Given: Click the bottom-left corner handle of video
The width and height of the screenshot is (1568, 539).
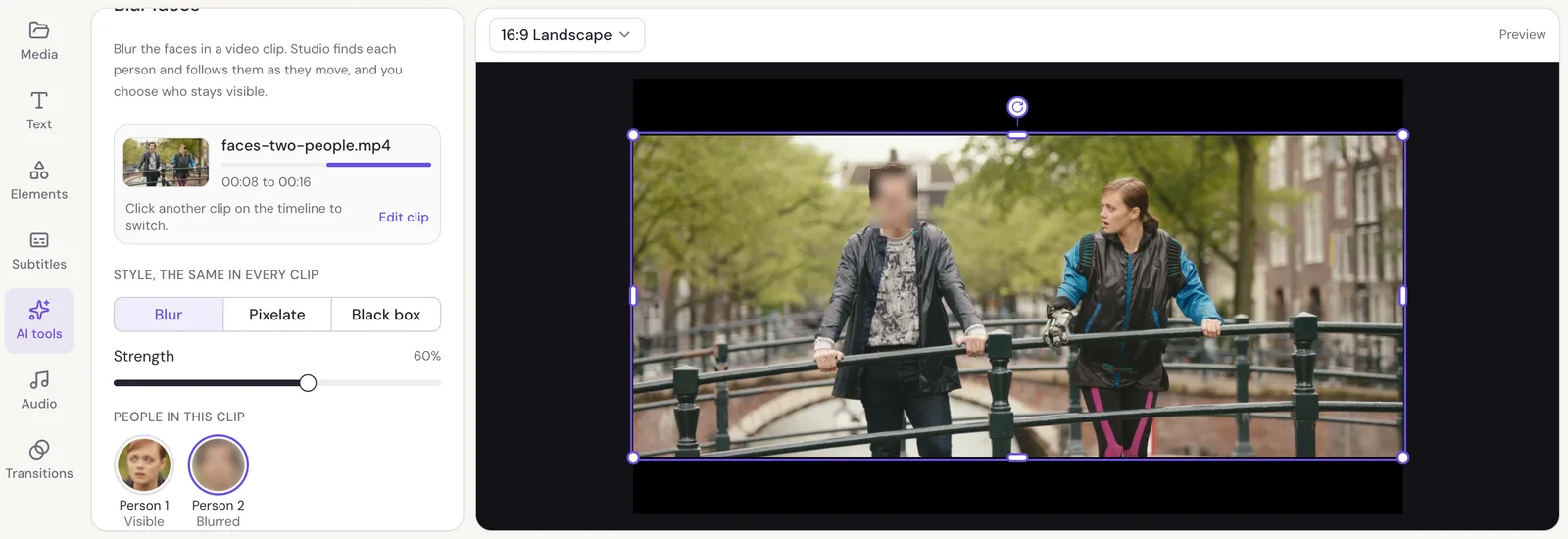Looking at the screenshot, I should pos(633,458).
